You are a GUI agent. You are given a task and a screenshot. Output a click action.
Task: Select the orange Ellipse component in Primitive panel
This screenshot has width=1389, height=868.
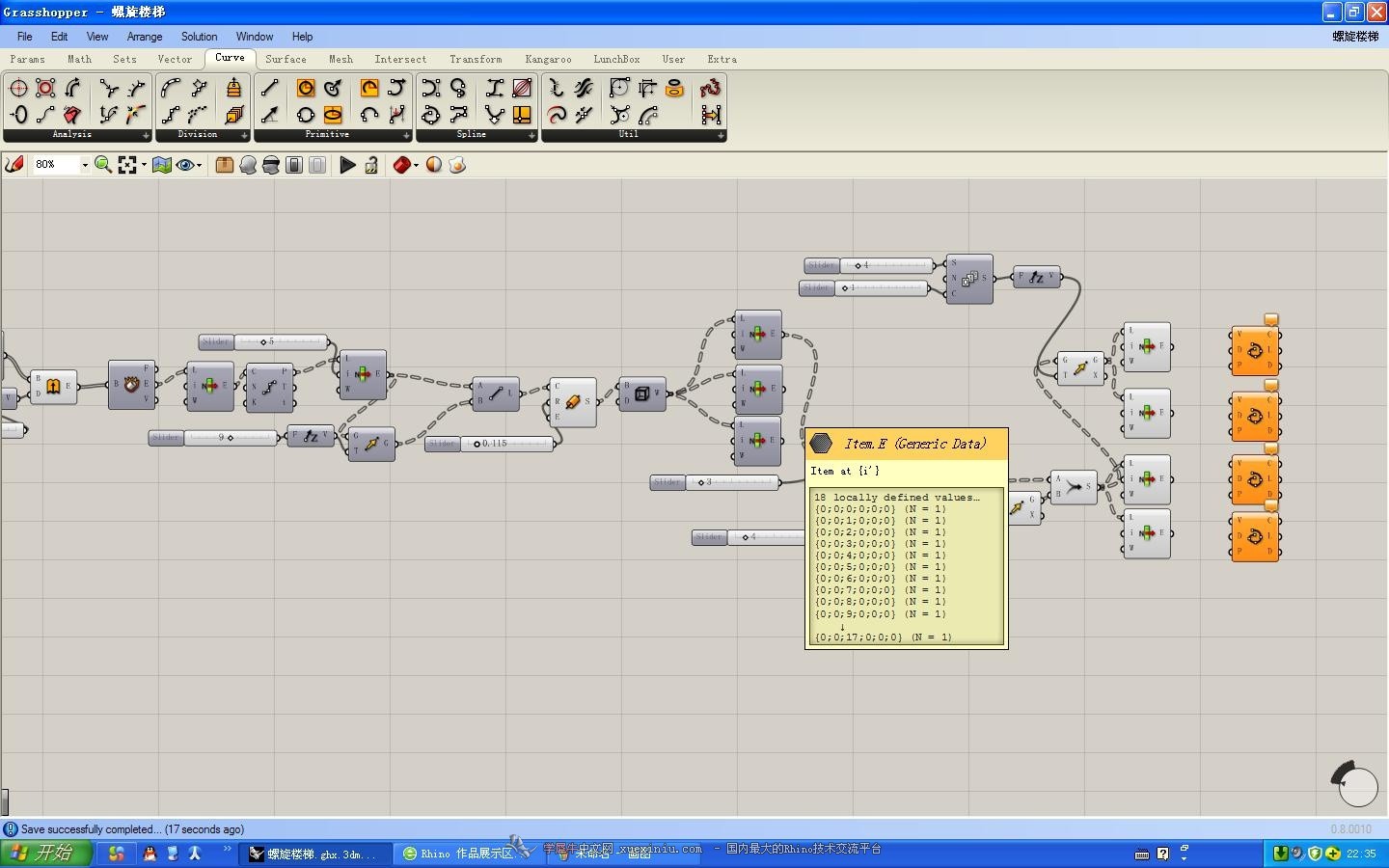click(x=333, y=115)
